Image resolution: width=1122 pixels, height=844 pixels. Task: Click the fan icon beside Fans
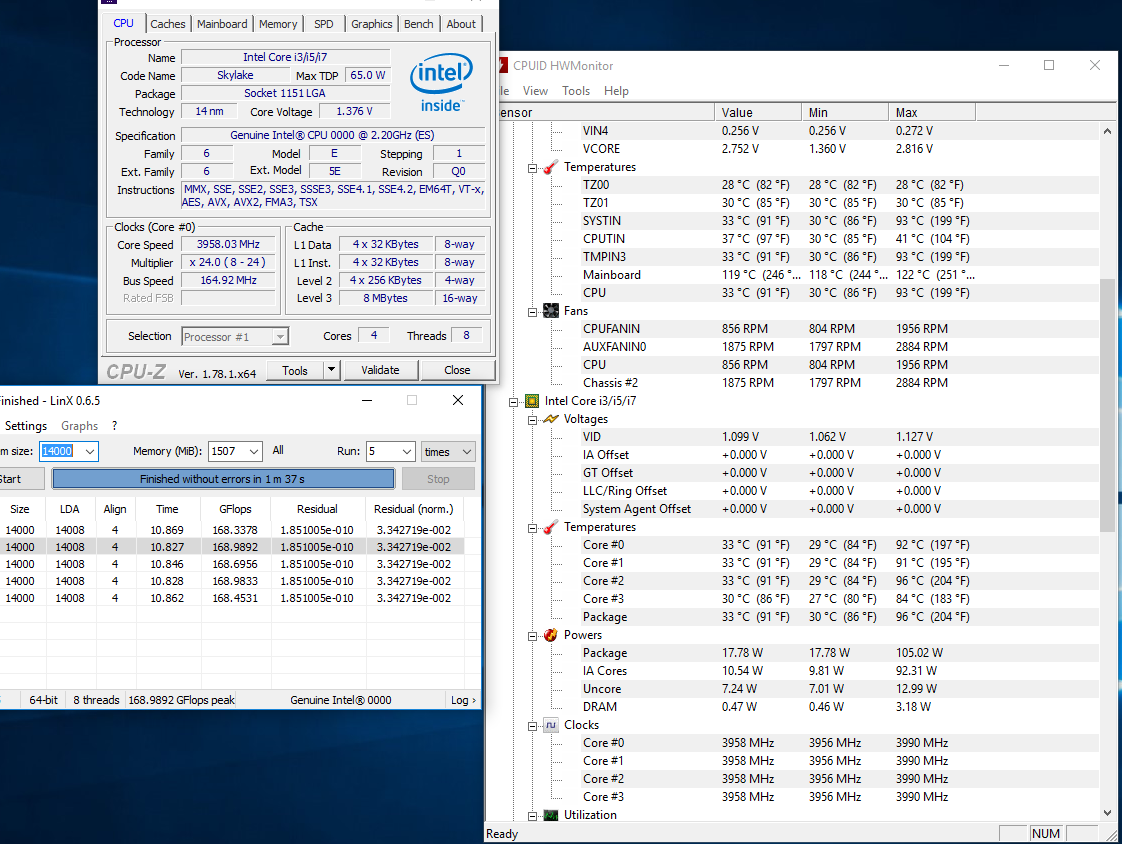(x=550, y=311)
